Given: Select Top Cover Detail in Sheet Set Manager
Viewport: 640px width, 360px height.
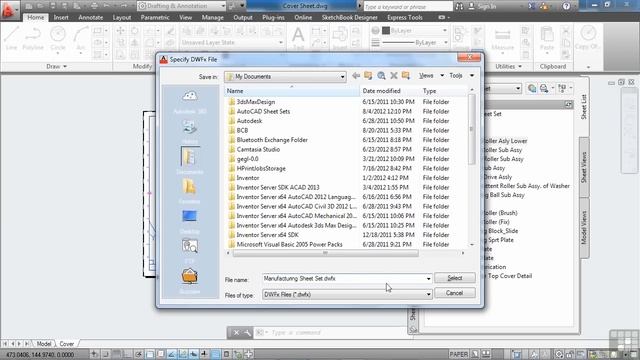Looking at the screenshot, I should tap(510, 276).
